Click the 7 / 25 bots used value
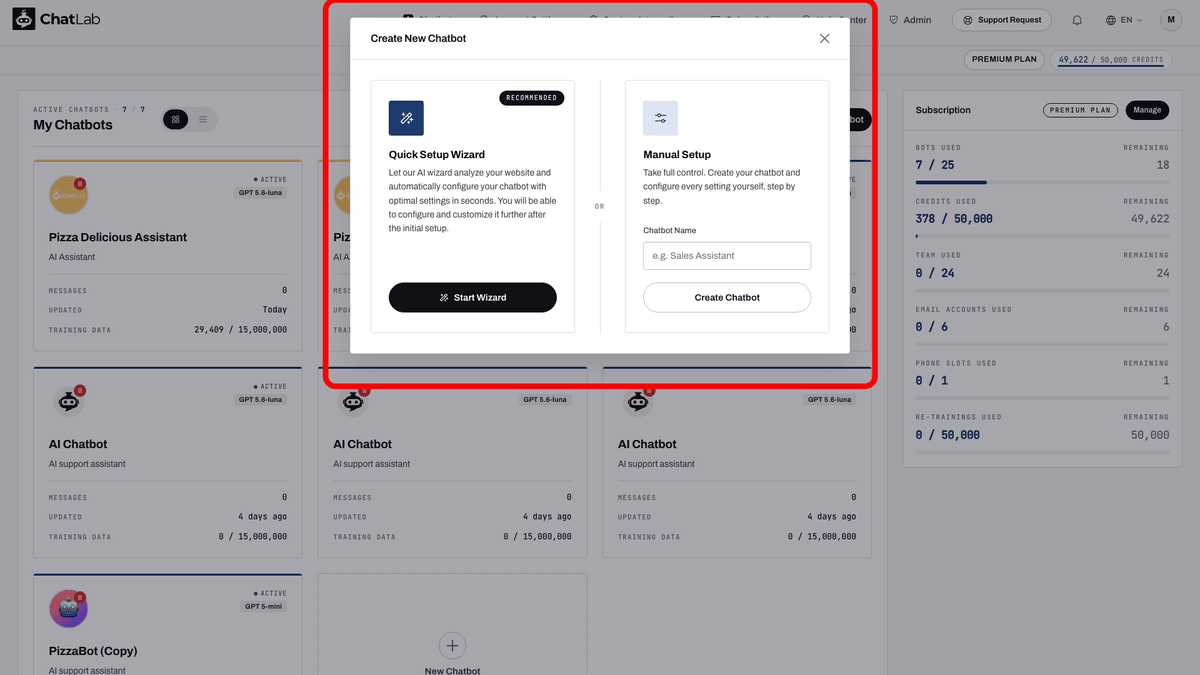Image resolution: width=1200 pixels, height=675 pixels. [935, 165]
